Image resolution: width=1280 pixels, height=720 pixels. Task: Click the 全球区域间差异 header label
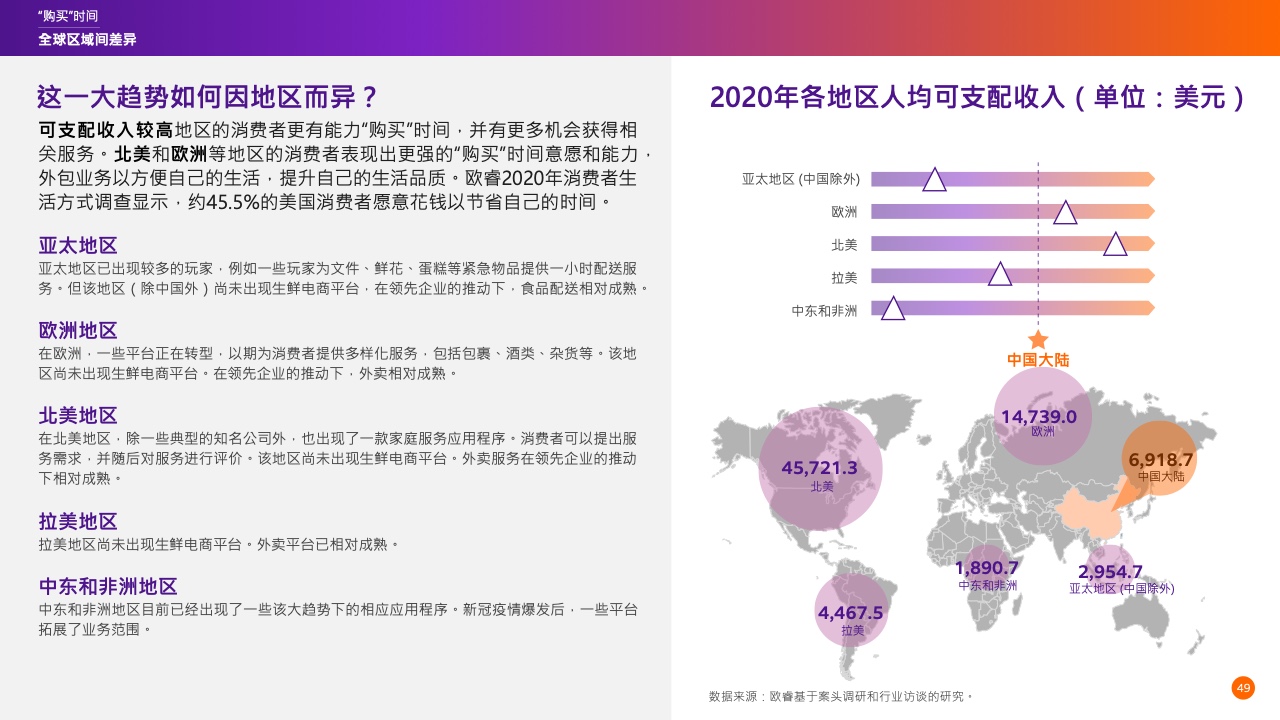(87, 39)
